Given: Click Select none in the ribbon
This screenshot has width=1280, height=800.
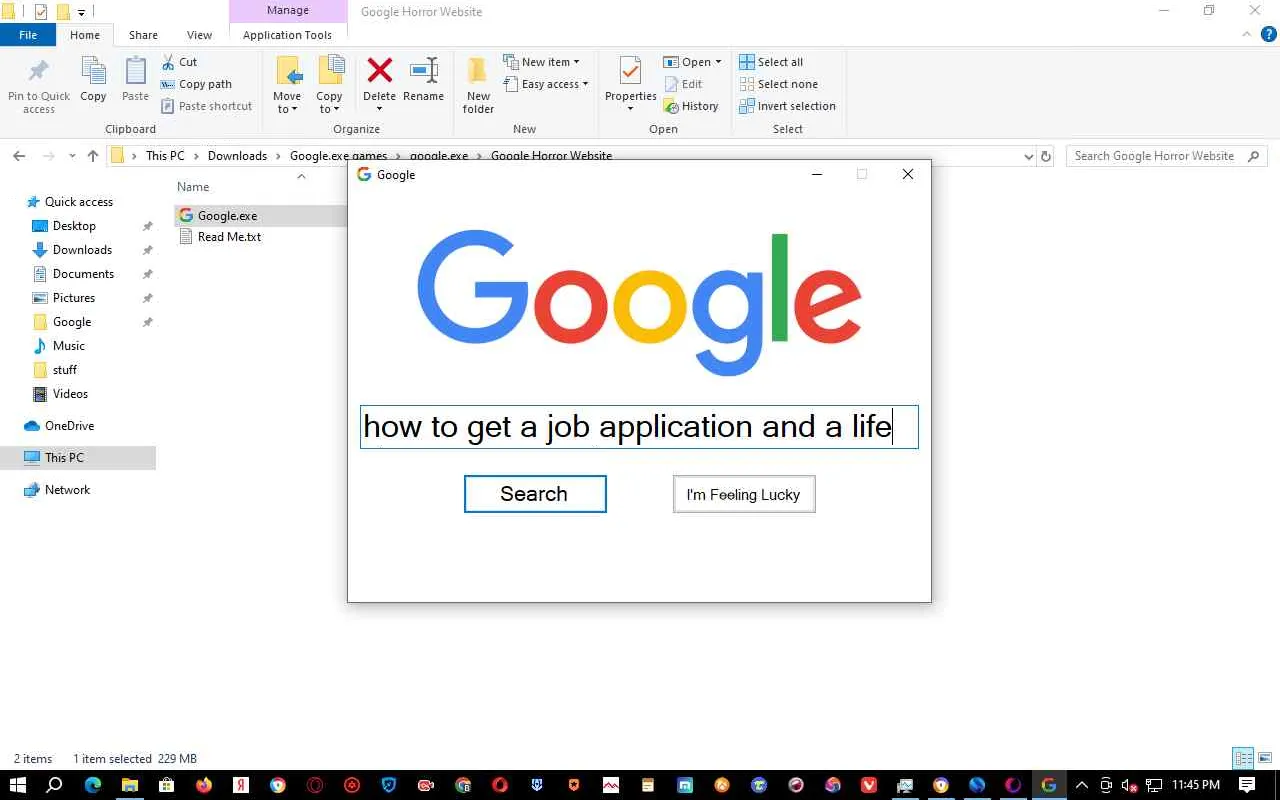Looking at the screenshot, I should coord(778,84).
